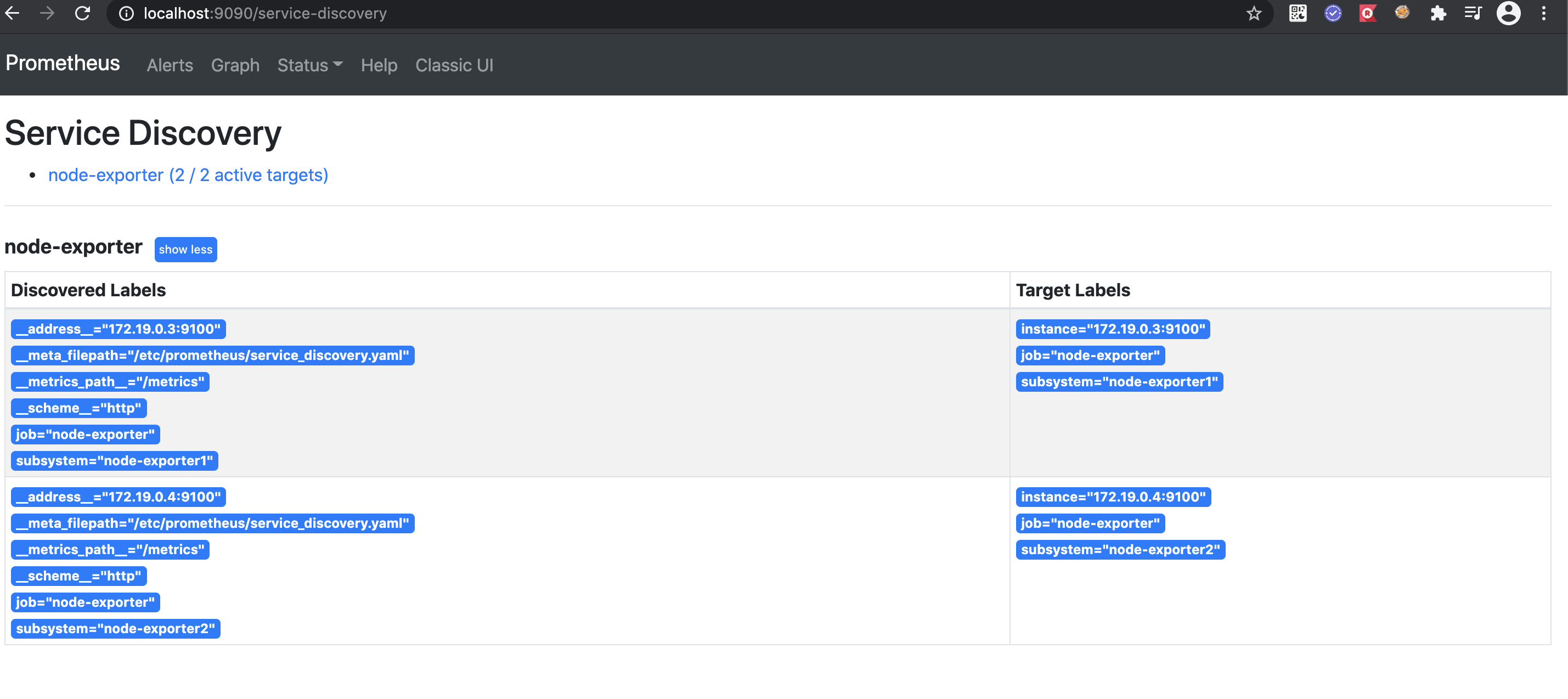Reload the page
Viewport: 1568px width, 699px height.
click(83, 13)
